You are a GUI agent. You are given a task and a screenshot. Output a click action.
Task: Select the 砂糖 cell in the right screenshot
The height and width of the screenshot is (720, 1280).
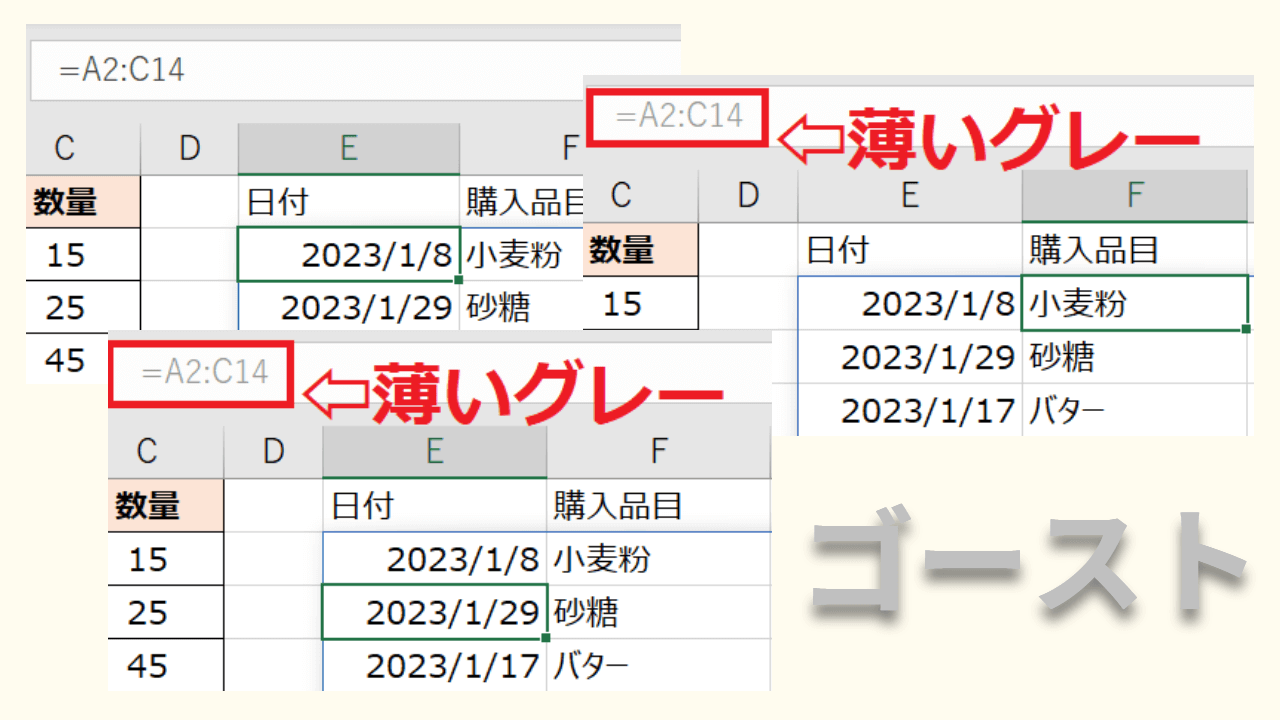(x=1134, y=357)
